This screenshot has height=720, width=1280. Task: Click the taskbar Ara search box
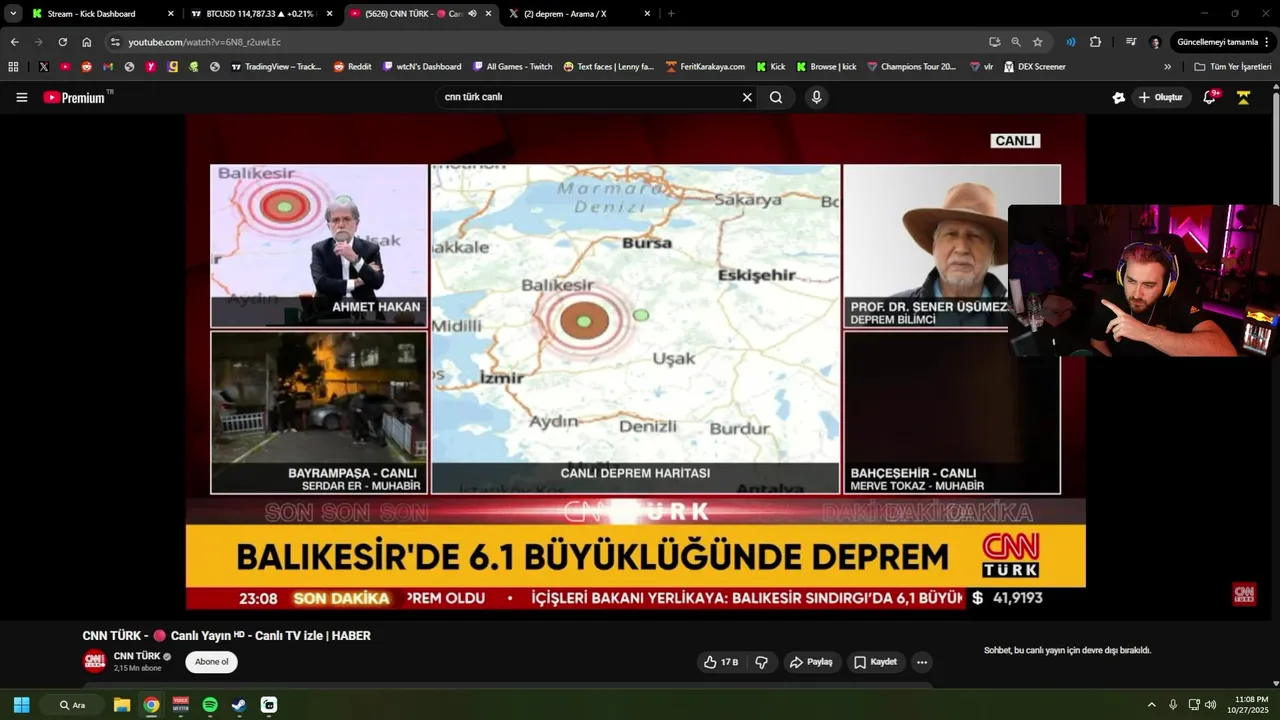tap(73, 705)
